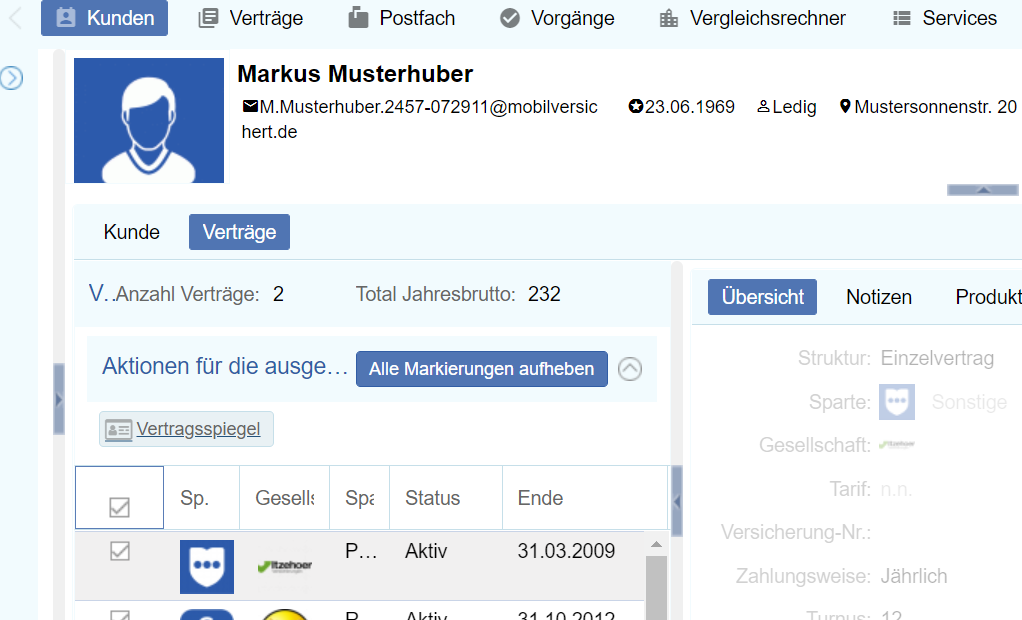Toggle the select-all checkbox in table header
This screenshot has width=1022, height=620.
point(119,507)
